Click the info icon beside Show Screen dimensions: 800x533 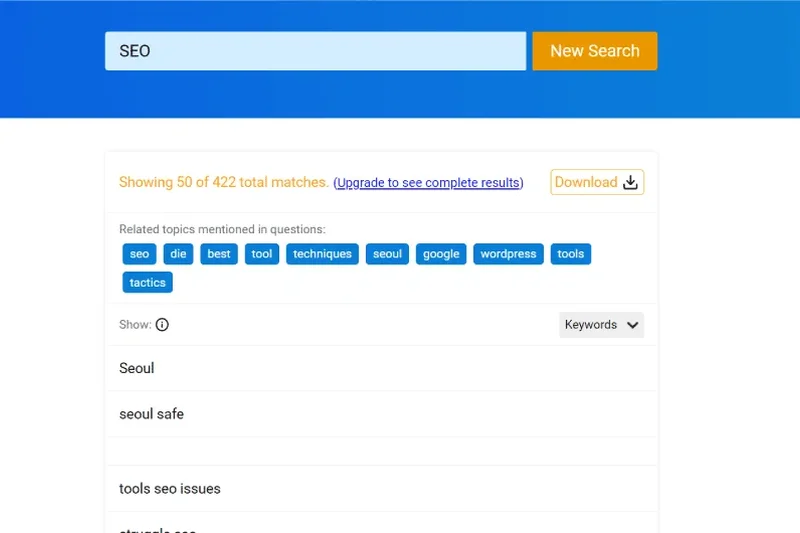(162, 325)
